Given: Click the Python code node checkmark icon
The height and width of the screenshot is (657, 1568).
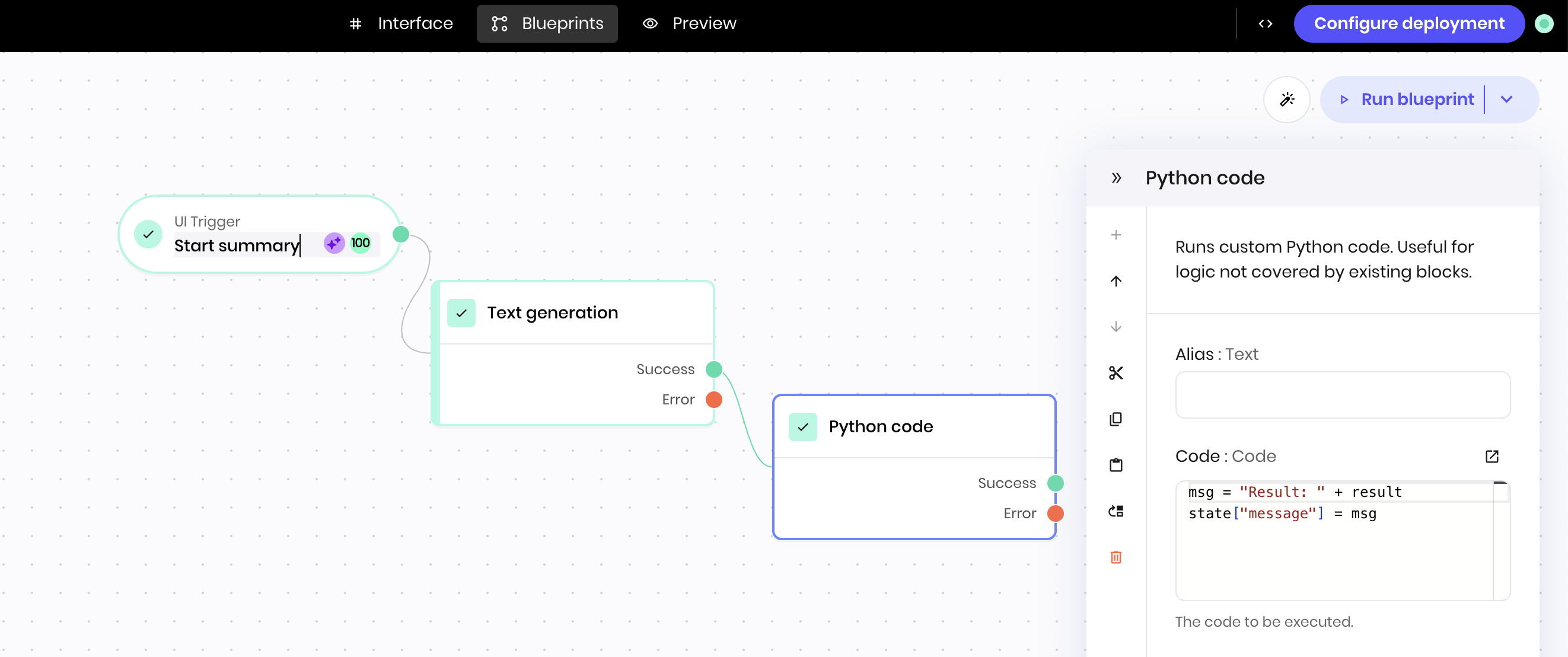Looking at the screenshot, I should point(802,427).
